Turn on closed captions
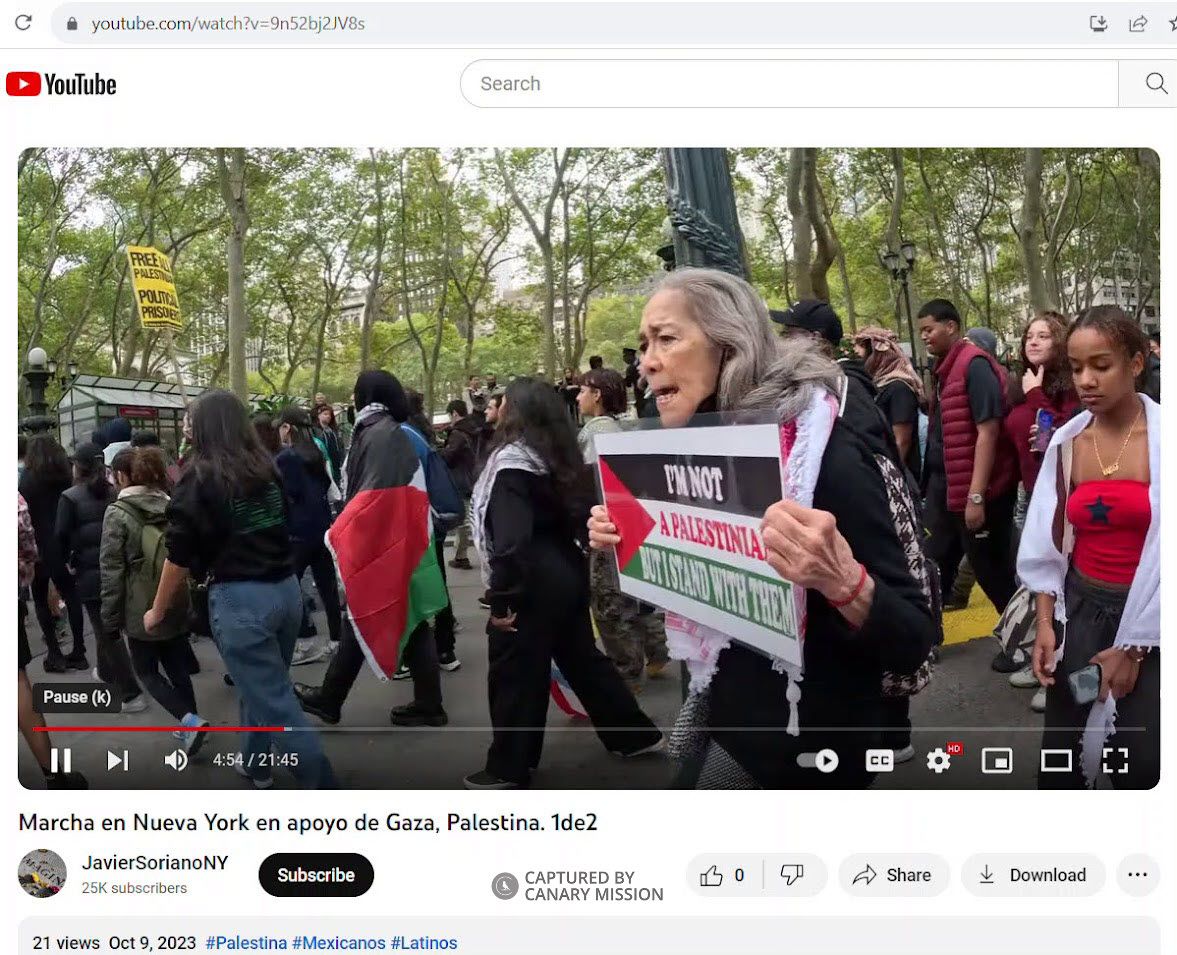 click(879, 761)
